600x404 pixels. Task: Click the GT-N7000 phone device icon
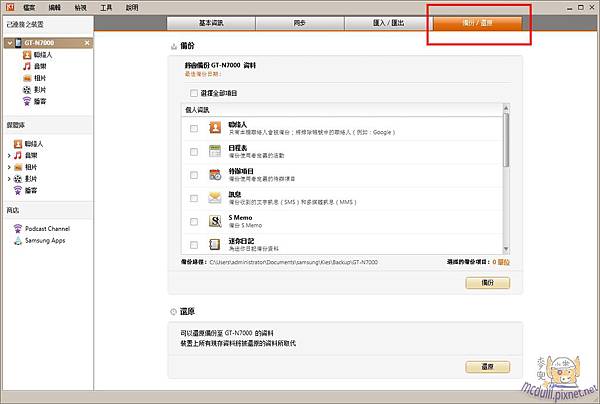[18, 43]
